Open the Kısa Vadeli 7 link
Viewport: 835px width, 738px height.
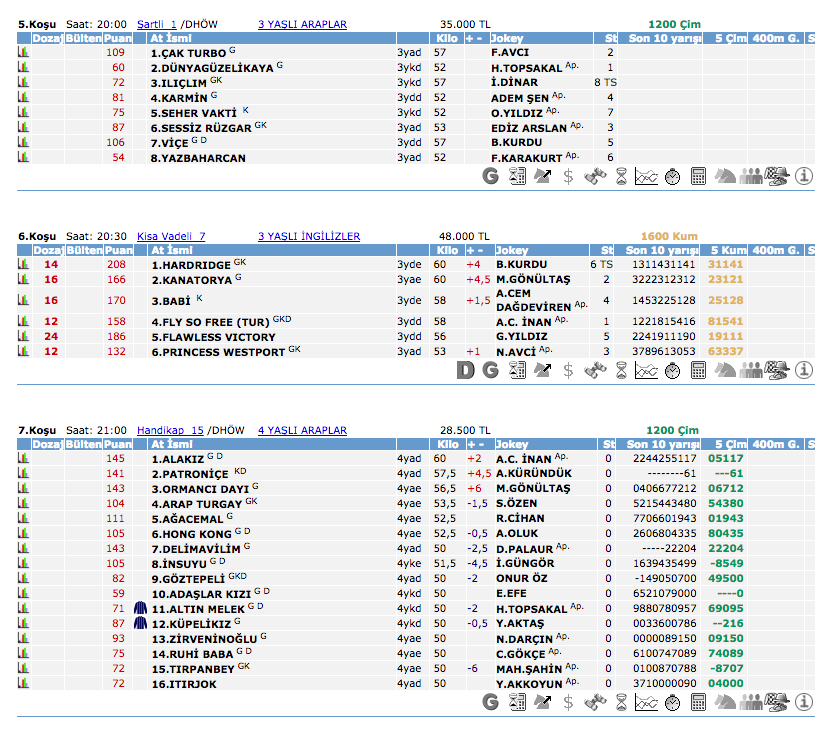click(171, 236)
